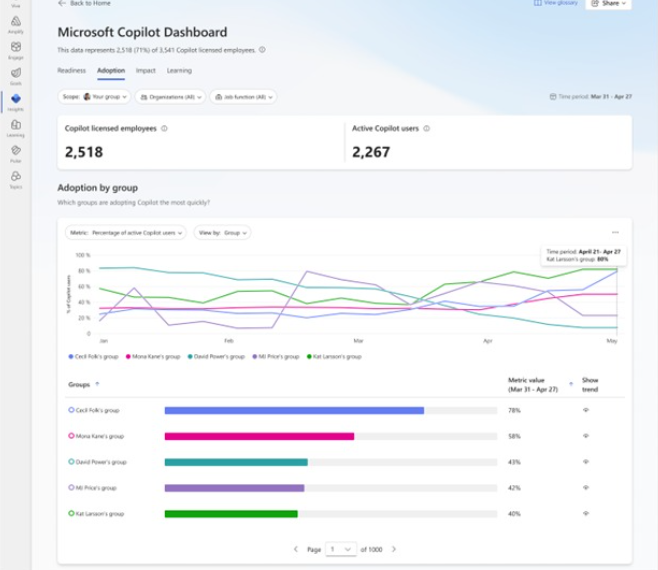
Task: Toggle trend visibility for Kat Larsson's group
Action: click(x=586, y=513)
